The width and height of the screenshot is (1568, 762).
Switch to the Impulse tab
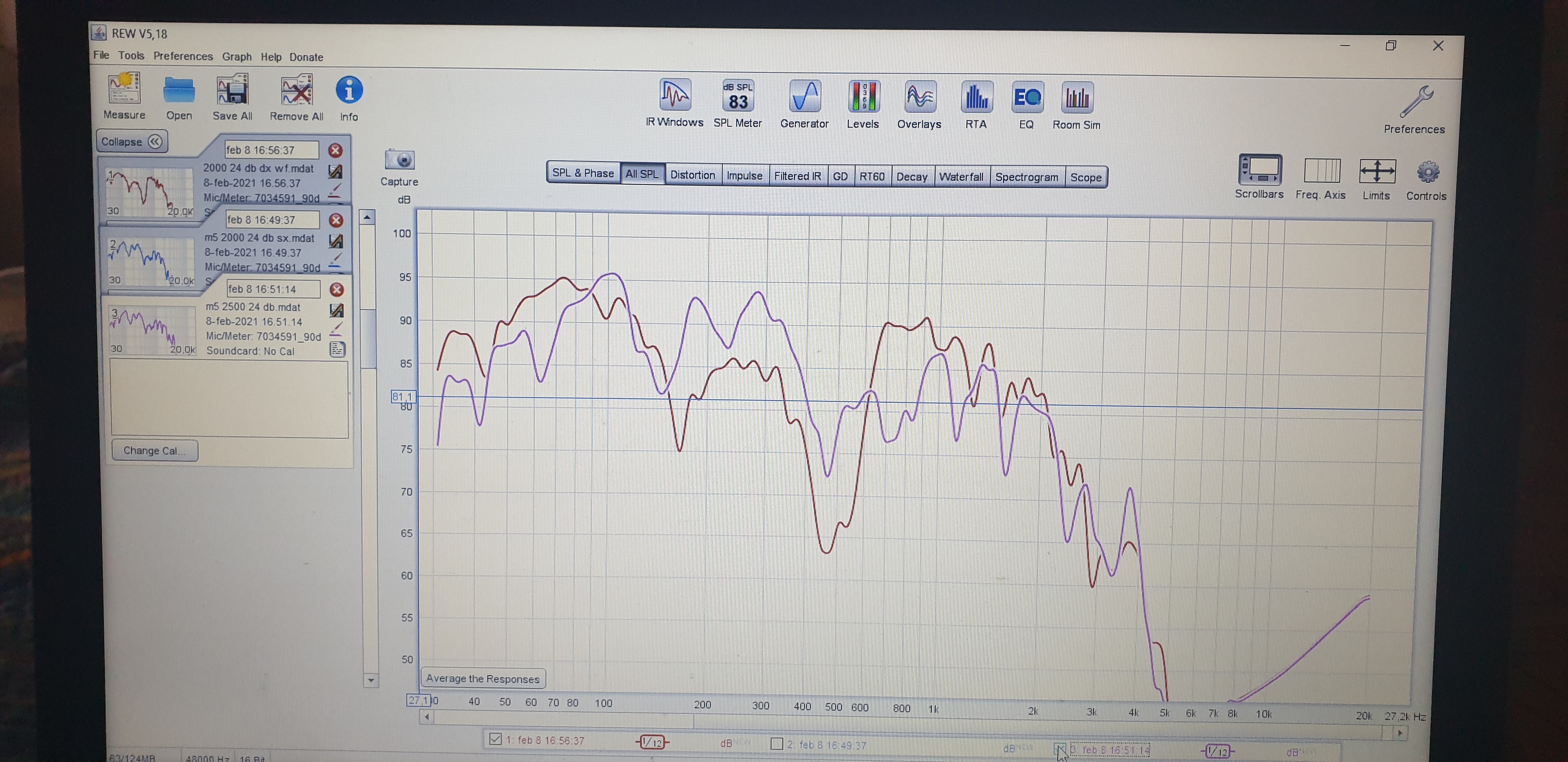(745, 176)
